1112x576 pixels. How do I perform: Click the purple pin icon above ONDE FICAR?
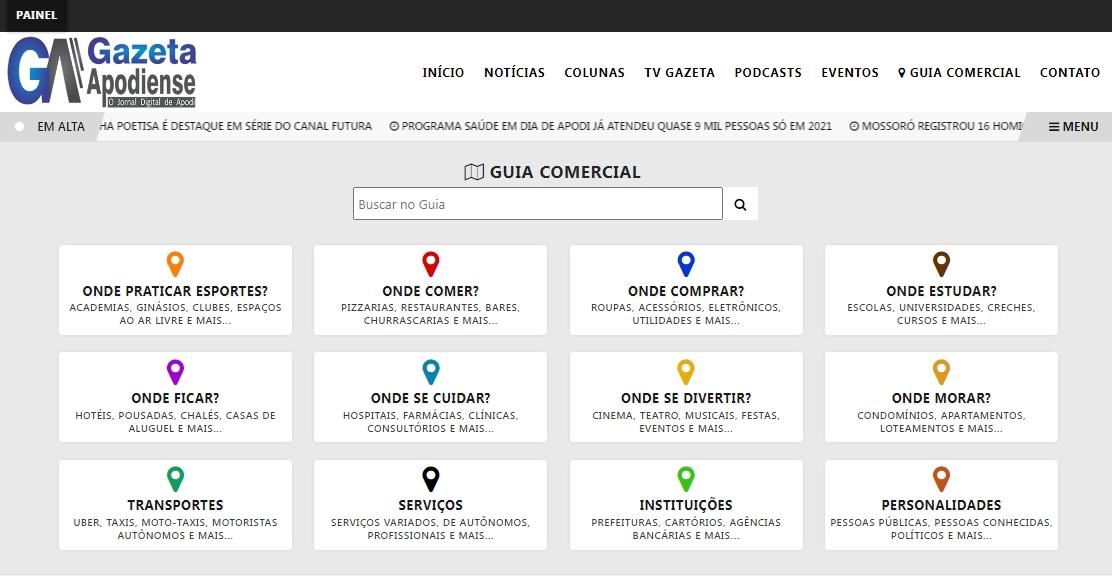[176, 370]
